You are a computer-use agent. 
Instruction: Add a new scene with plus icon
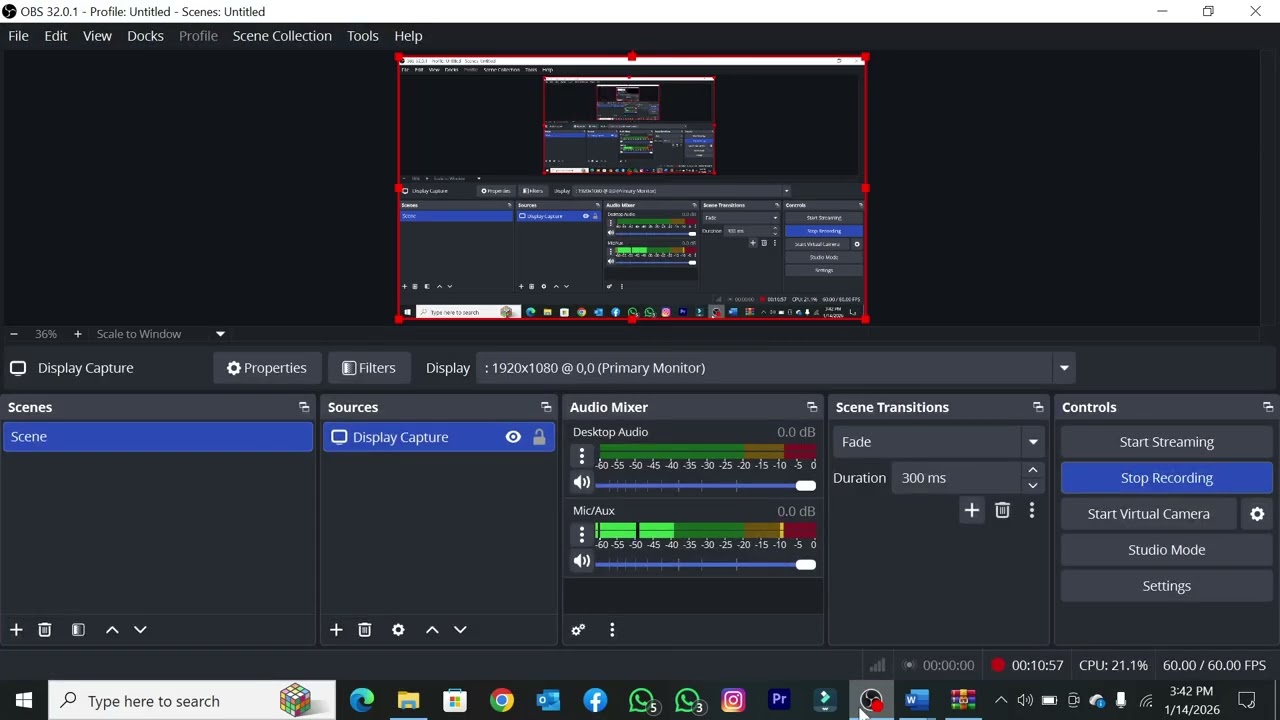pyautogui.click(x=16, y=630)
